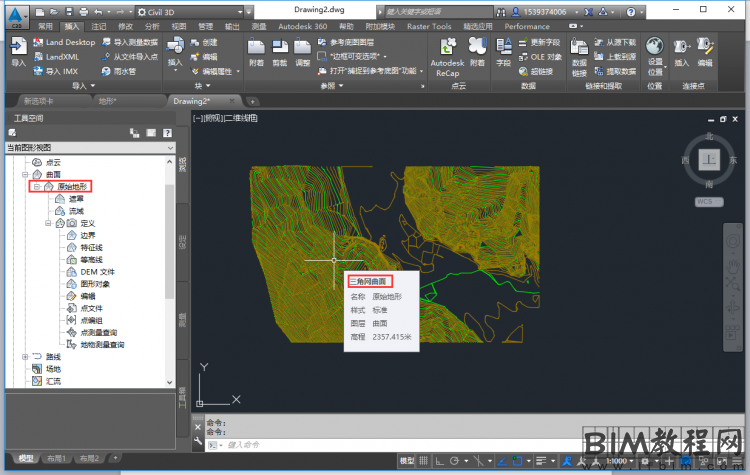The height and width of the screenshot is (475, 750).
Task: Open the Raster Tools ribbon tab
Action: click(429, 26)
